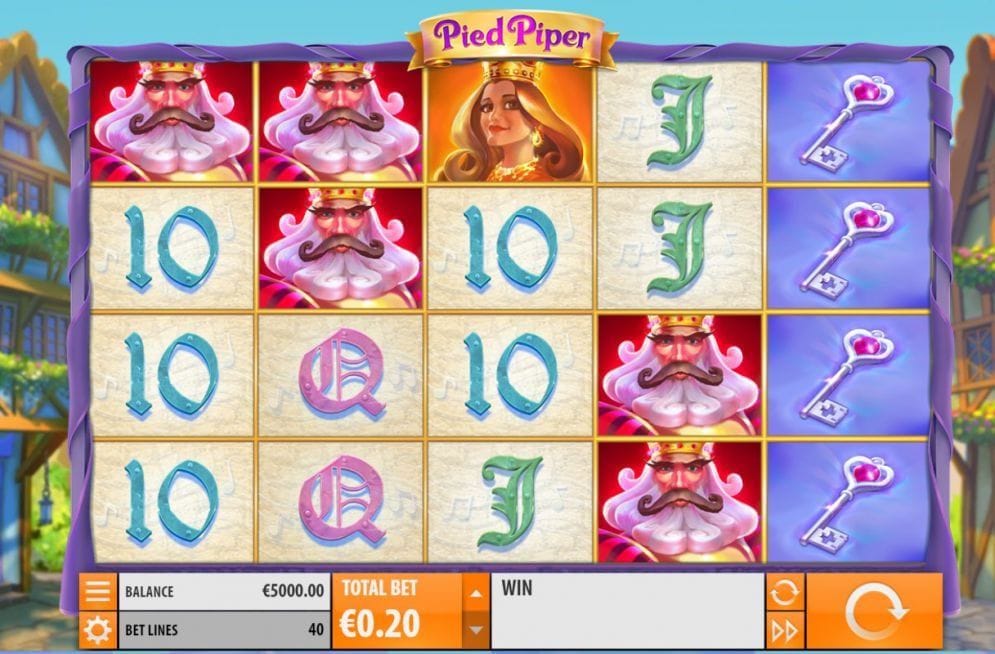Decrease total bet with down arrow
Image resolution: width=995 pixels, height=654 pixels.
[476, 630]
